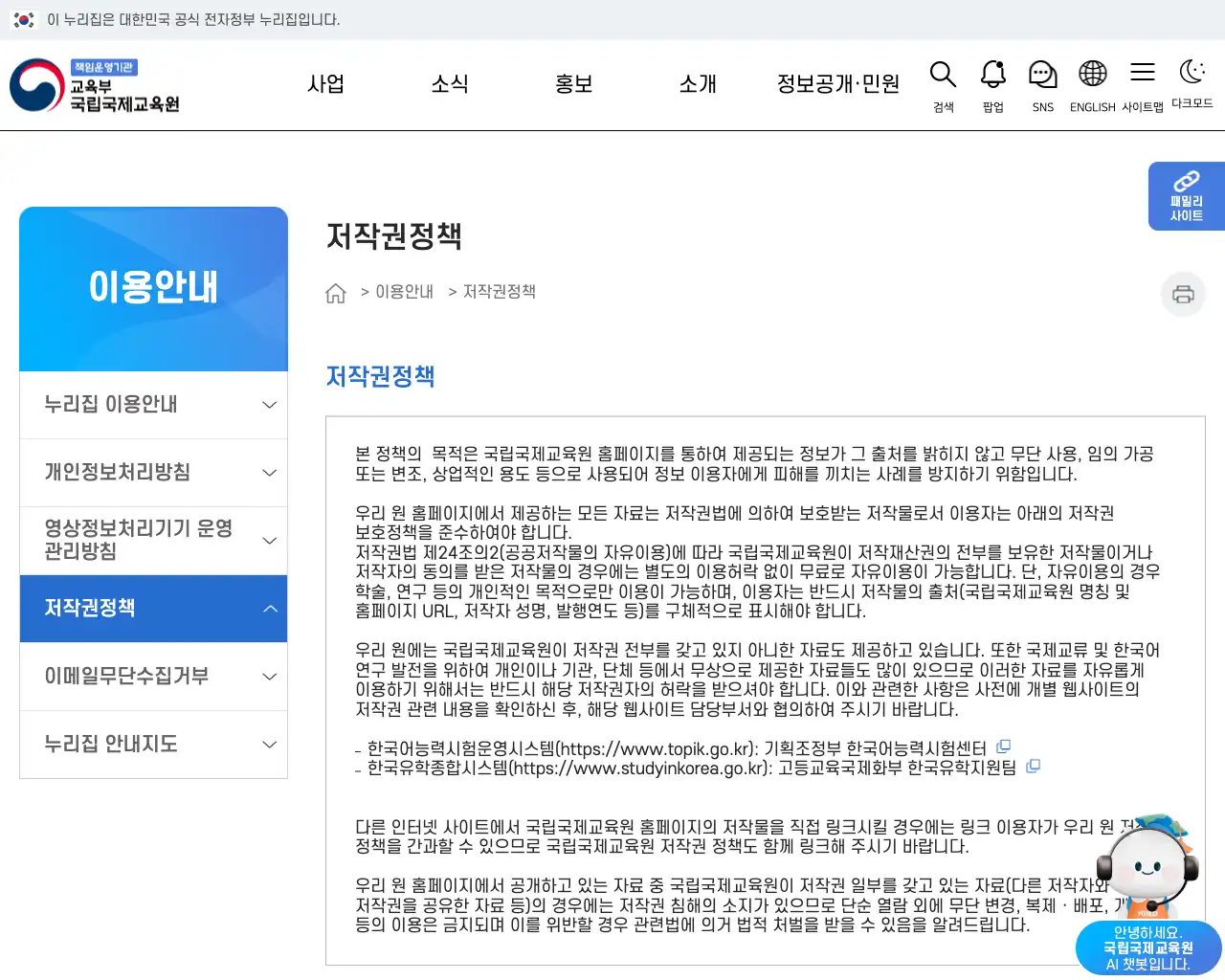Go to home via breadcrumb house icon
1225x980 pixels.
(336, 293)
